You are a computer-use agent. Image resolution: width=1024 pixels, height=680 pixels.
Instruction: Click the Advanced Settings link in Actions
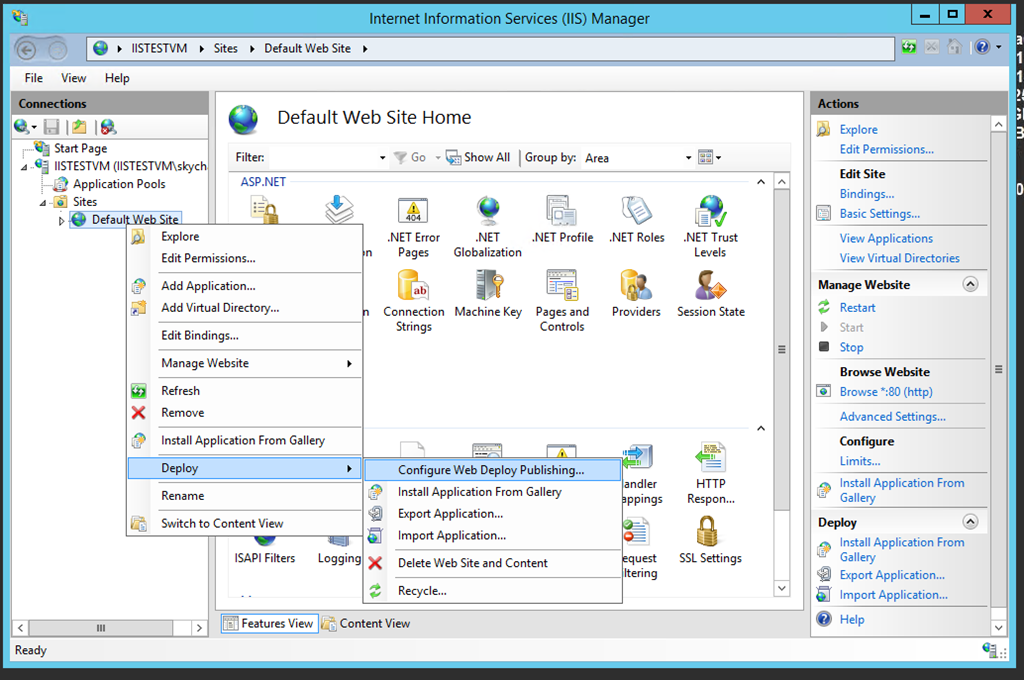click(892, 417)
